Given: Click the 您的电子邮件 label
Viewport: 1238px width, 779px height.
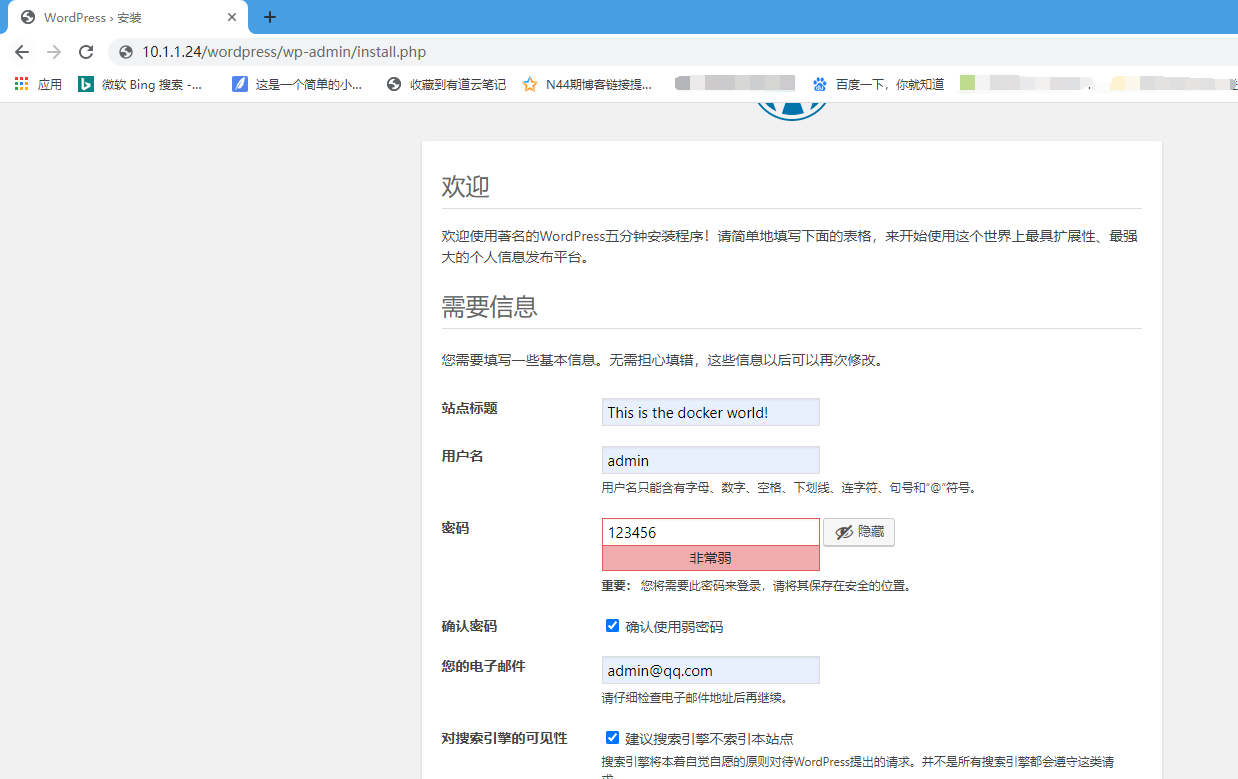Looking at the screenshot, I should point(484,666).
